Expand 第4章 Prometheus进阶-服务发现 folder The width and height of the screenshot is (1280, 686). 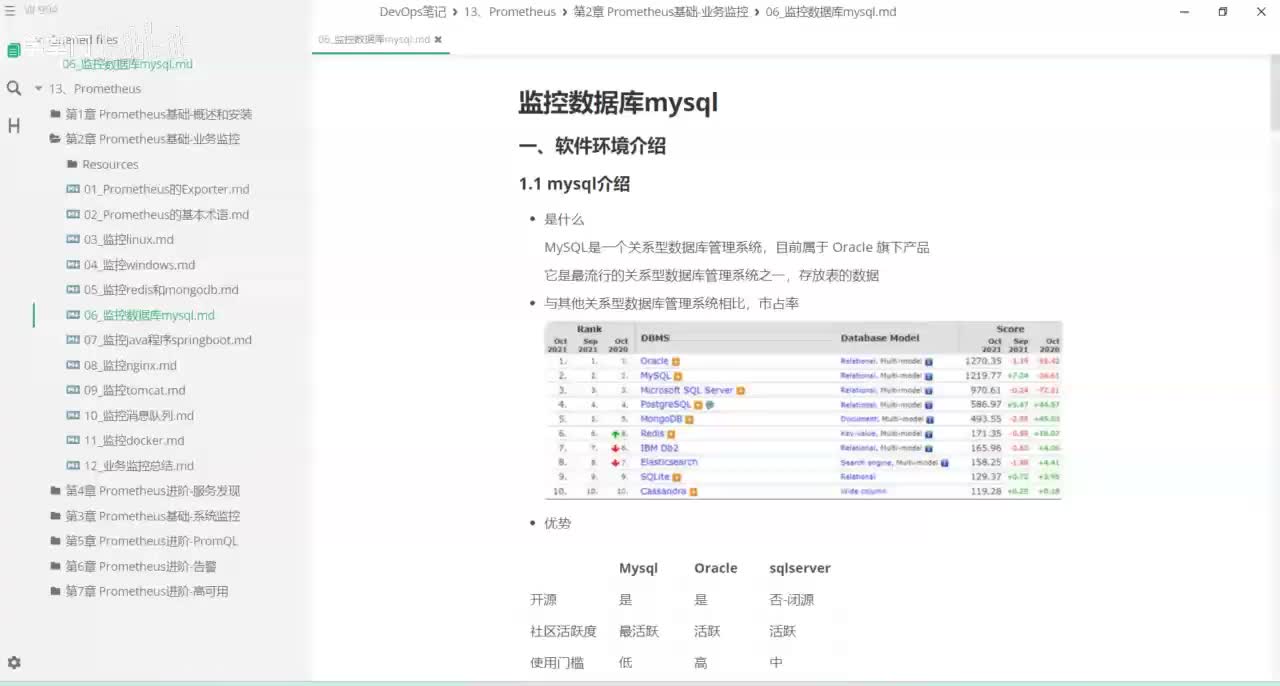[153, 491]
